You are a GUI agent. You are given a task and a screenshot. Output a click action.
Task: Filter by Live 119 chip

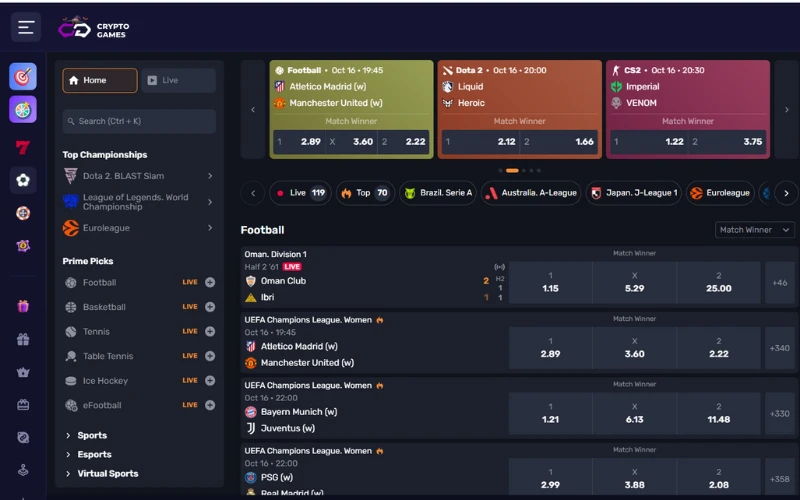pyautogui.click(x=300, y=193)
